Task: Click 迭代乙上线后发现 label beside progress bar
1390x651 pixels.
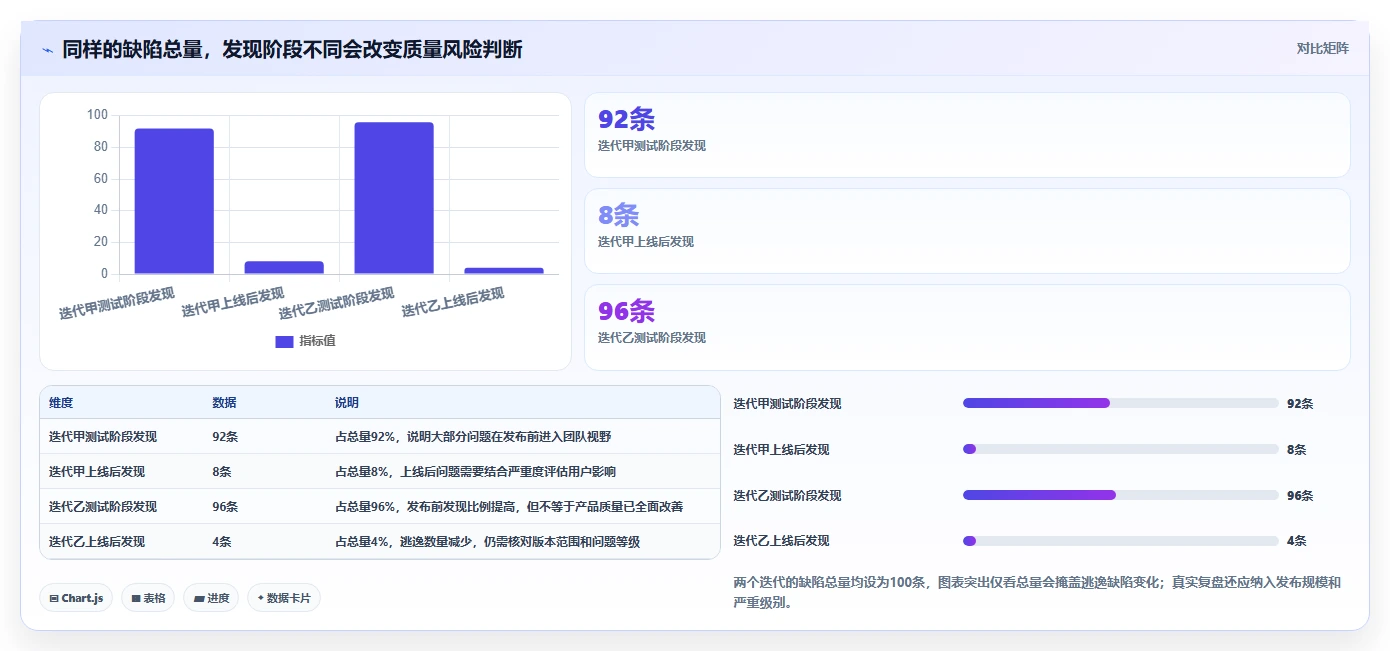Action: 781,541
